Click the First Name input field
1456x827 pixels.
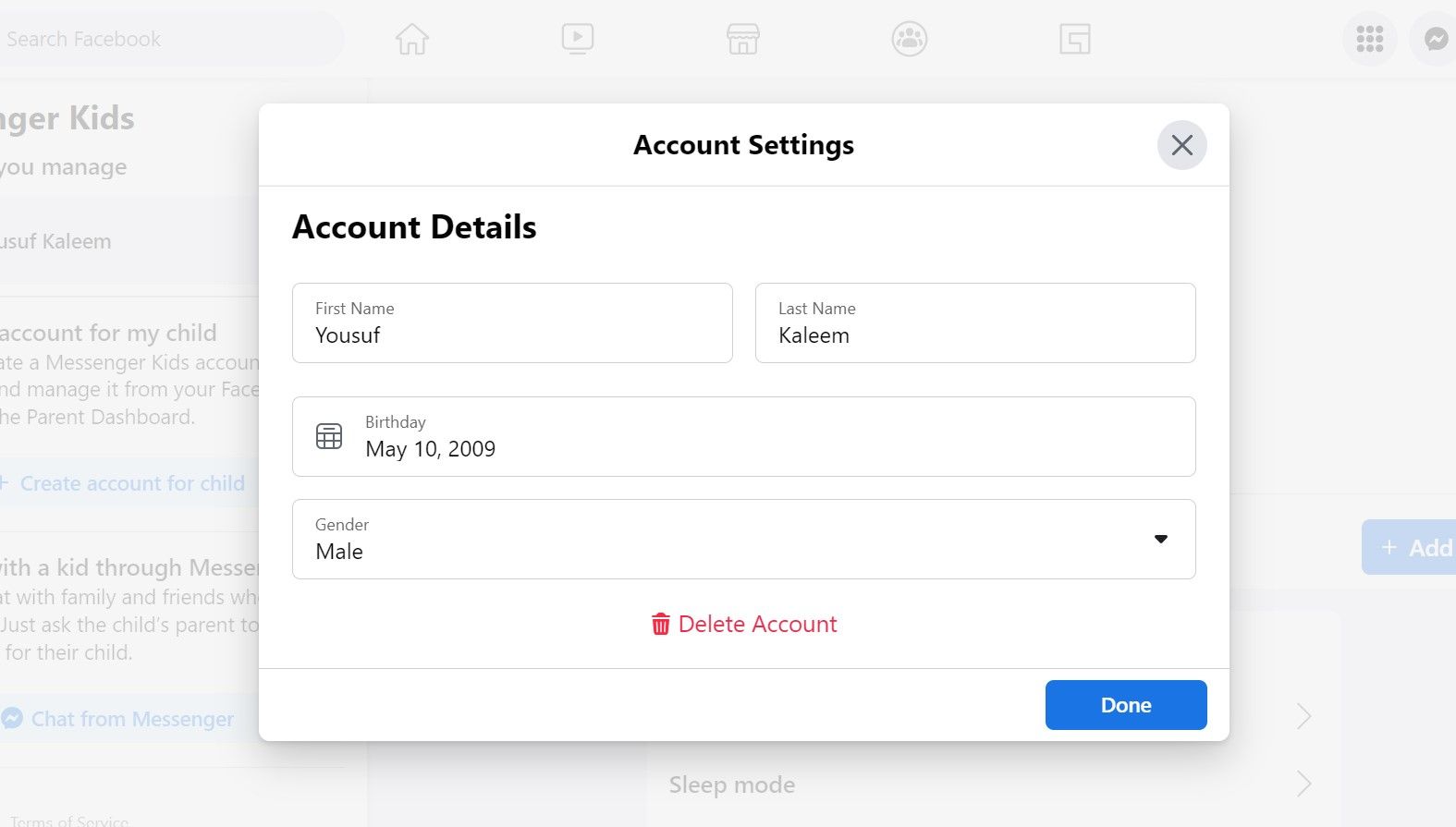coord(512,323)
